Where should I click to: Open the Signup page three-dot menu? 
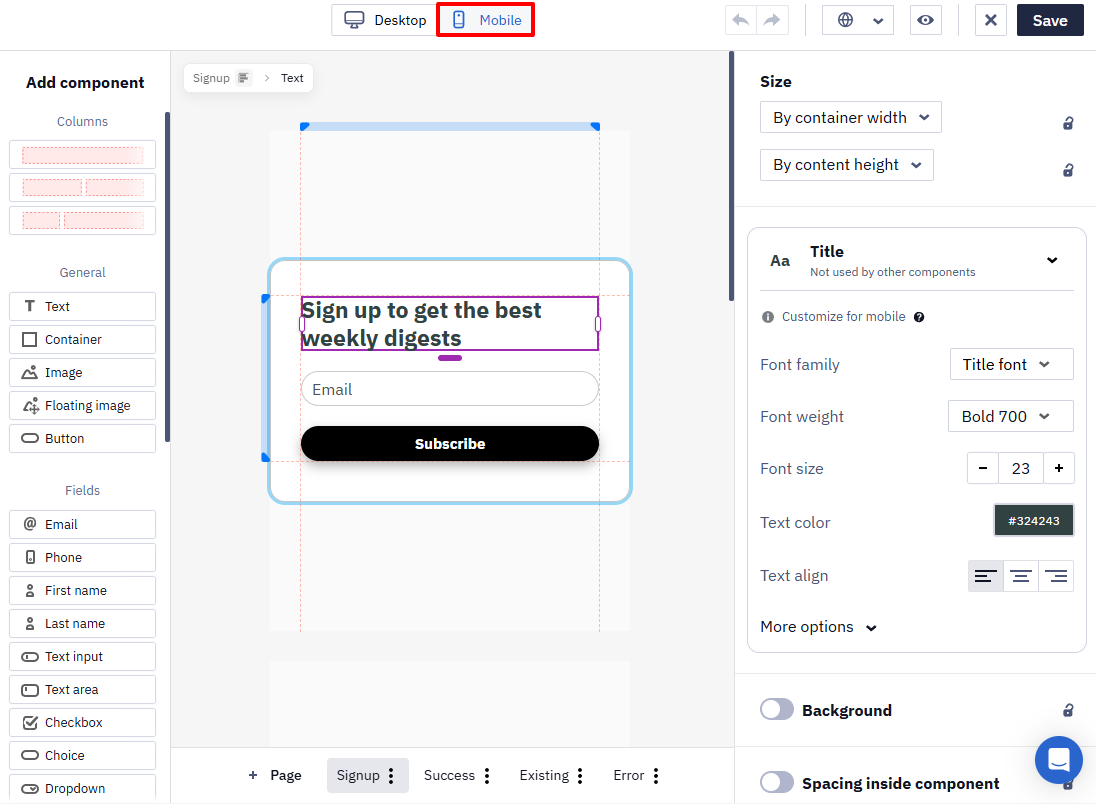(x=391, y=775)
